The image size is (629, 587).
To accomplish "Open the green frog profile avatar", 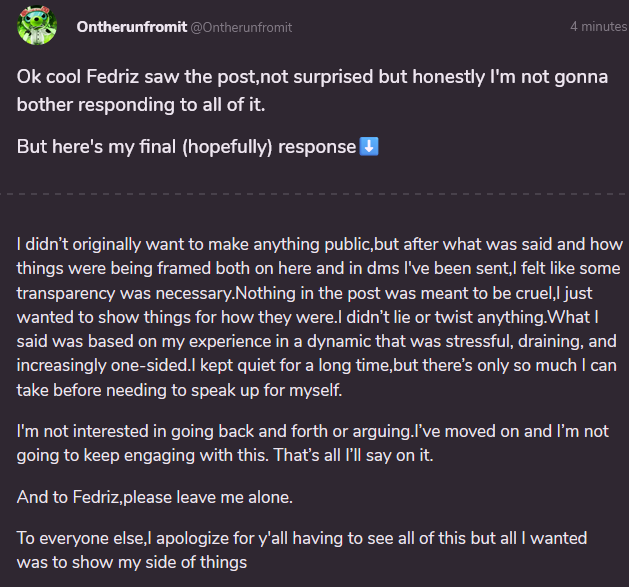I will [x=37, y=25].
